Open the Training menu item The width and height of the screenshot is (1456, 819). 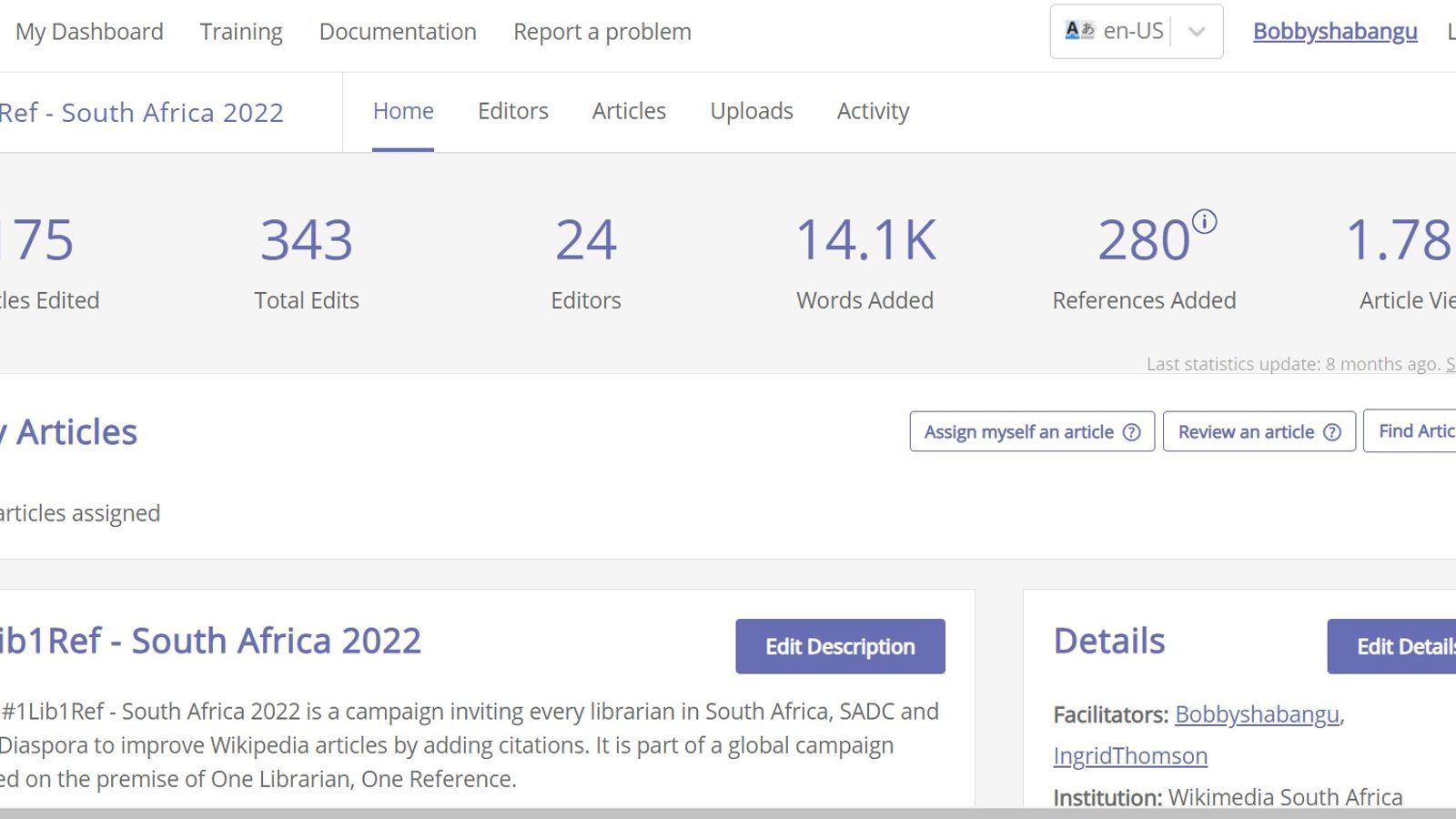241,32
